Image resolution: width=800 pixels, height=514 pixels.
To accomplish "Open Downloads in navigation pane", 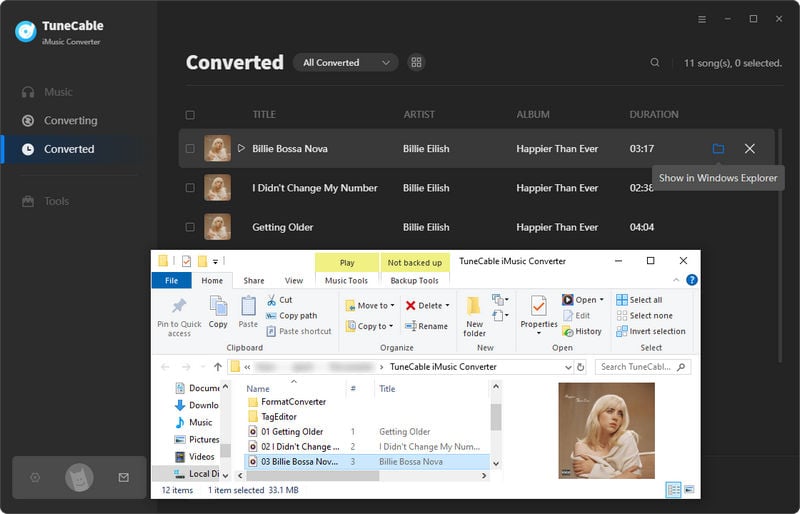I will [196, 405].
